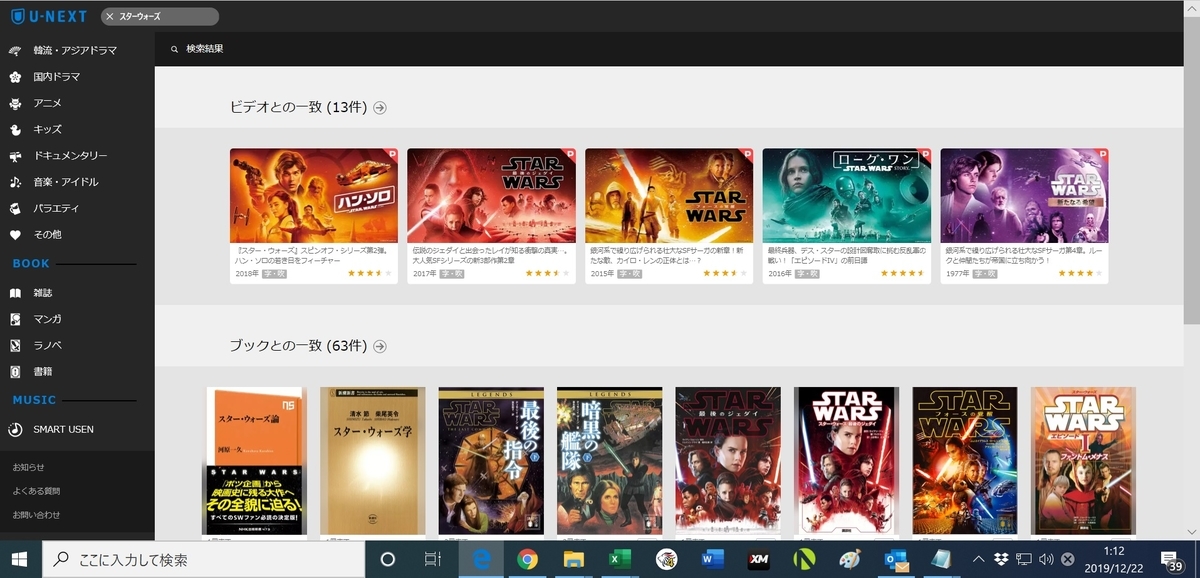Launch Google Chrome from taskbar

(x=528, y=559)
